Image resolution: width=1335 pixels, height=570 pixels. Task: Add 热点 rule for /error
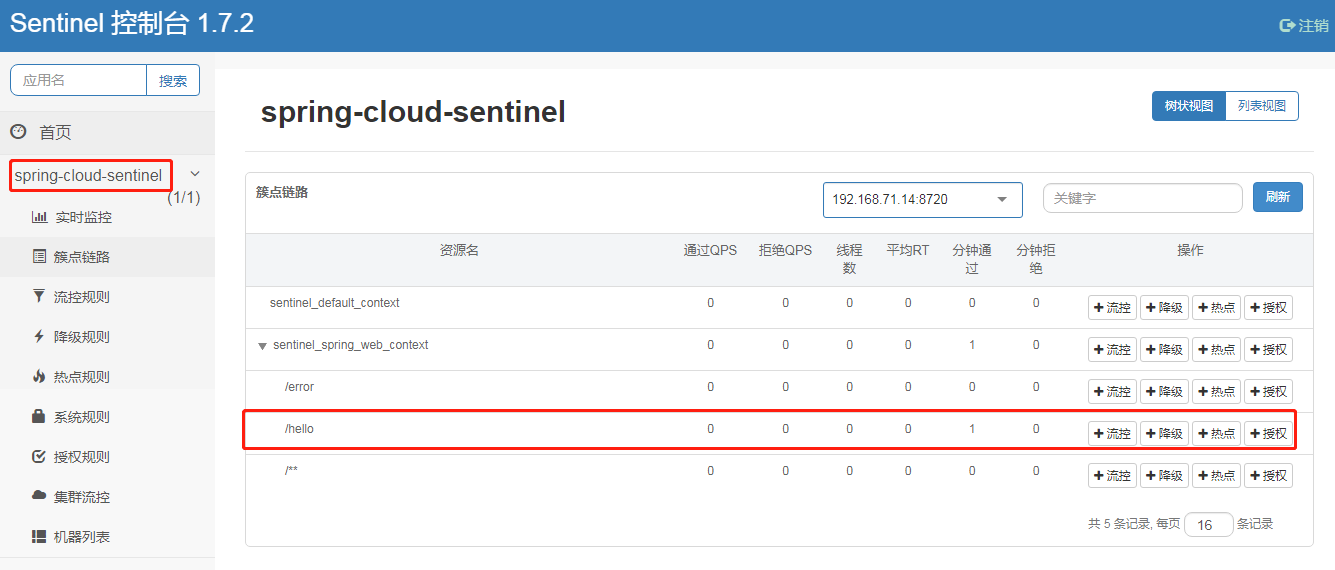(1216, 392)
